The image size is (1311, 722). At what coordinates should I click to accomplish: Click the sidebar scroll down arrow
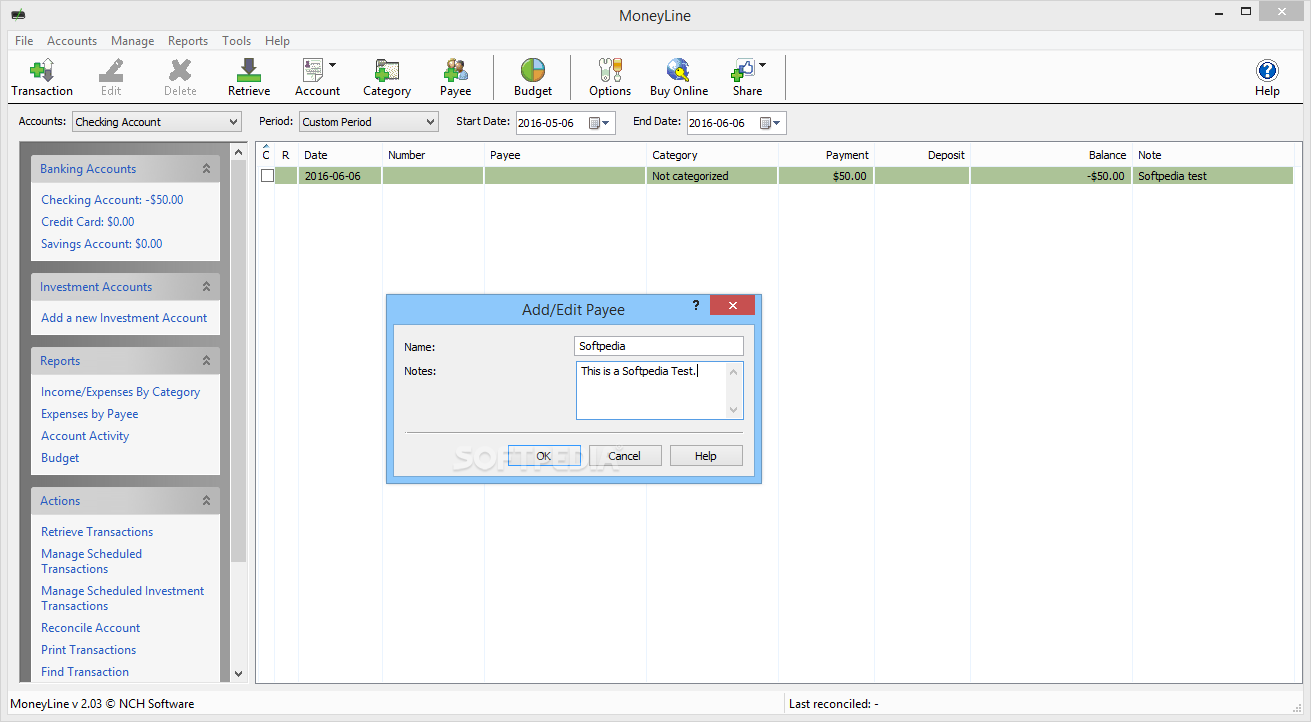(x=238, y=674)
